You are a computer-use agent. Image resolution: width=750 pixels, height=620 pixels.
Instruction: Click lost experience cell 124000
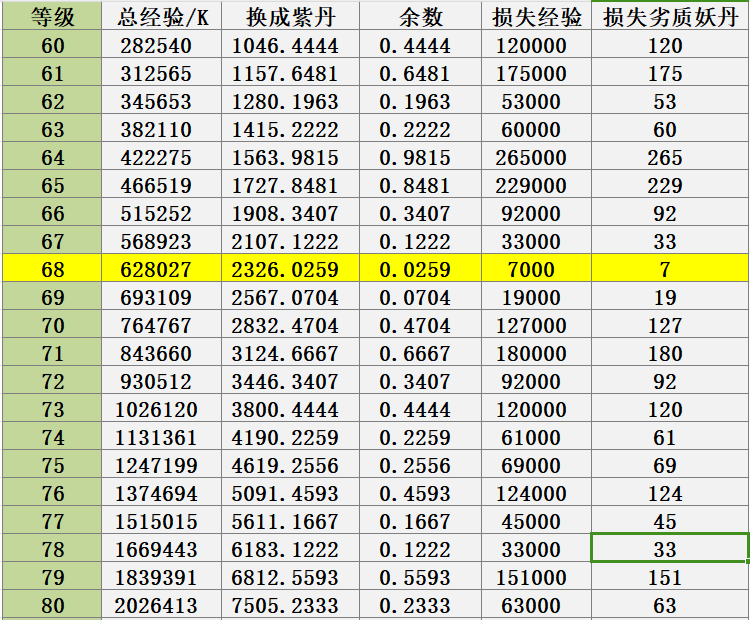(536, 492)
